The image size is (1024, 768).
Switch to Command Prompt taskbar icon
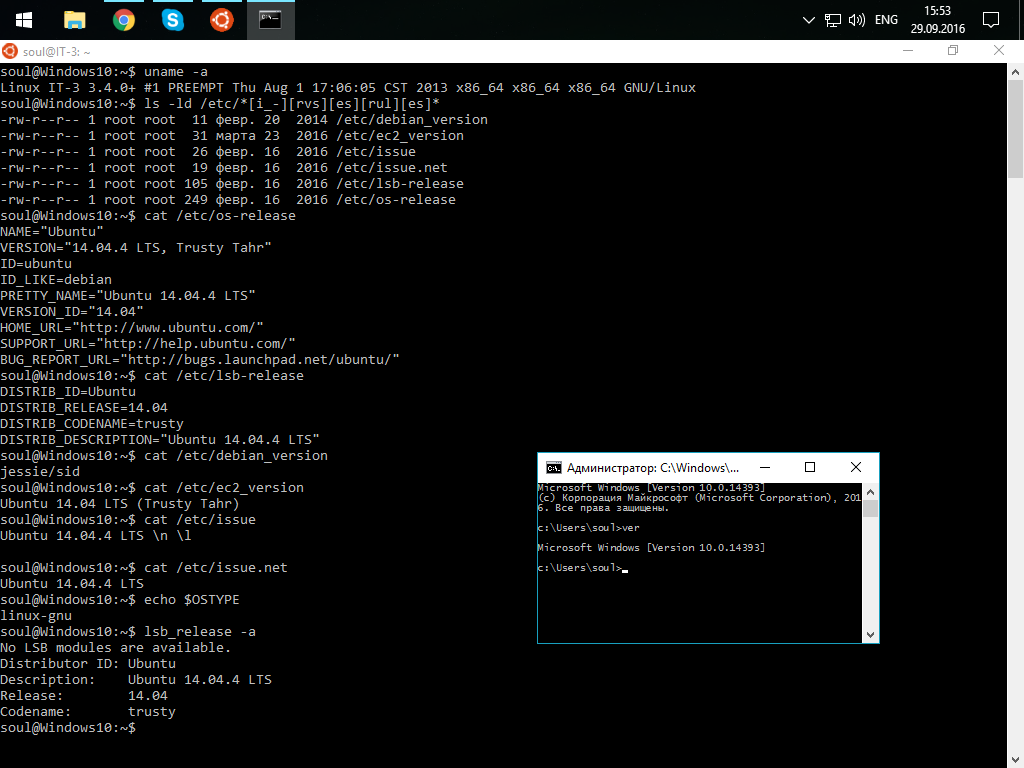point(270,20)
